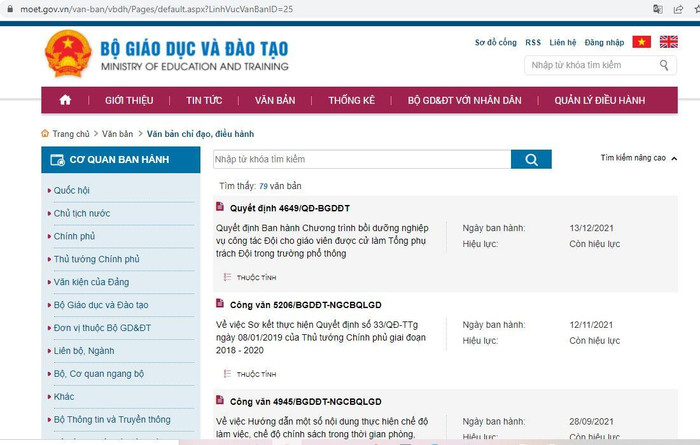
Task: Filter by Khác agency
Action: 64,397
